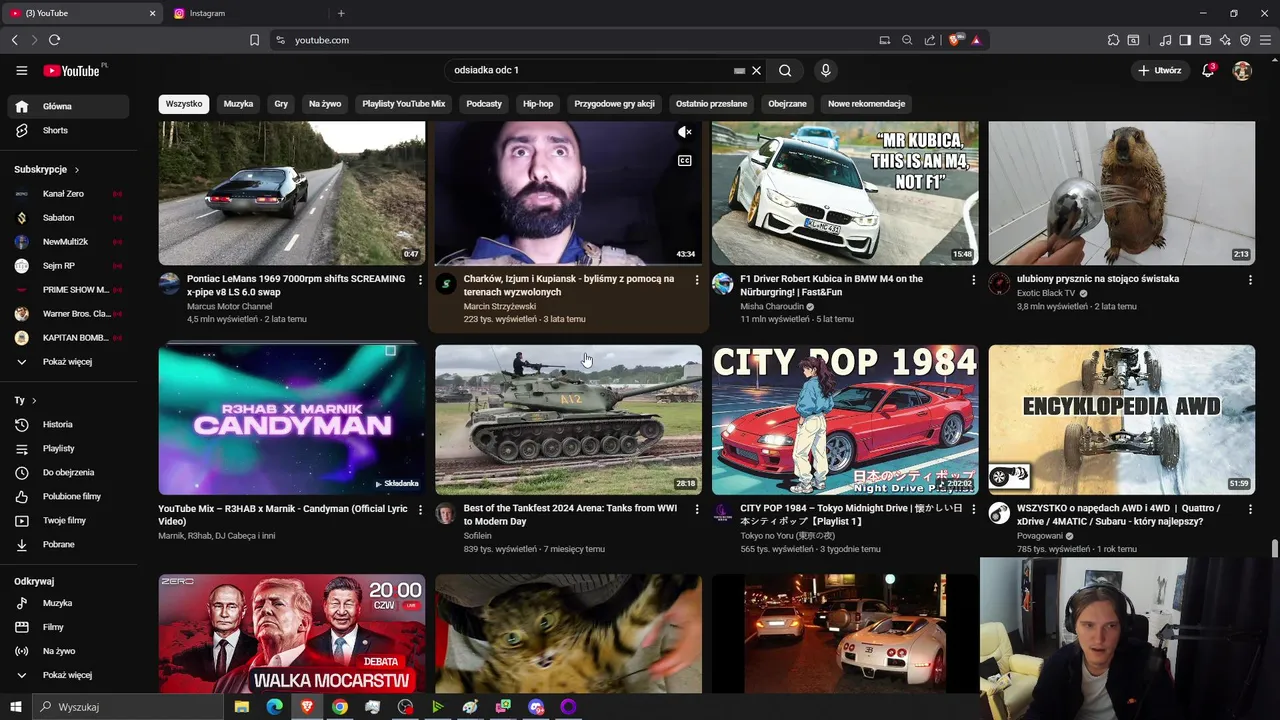This screenshot has height=720, width=1280.
Task: Open options menu for the Tankfest 2024 video
Action: pyautogui.click(x=697, y=510)
